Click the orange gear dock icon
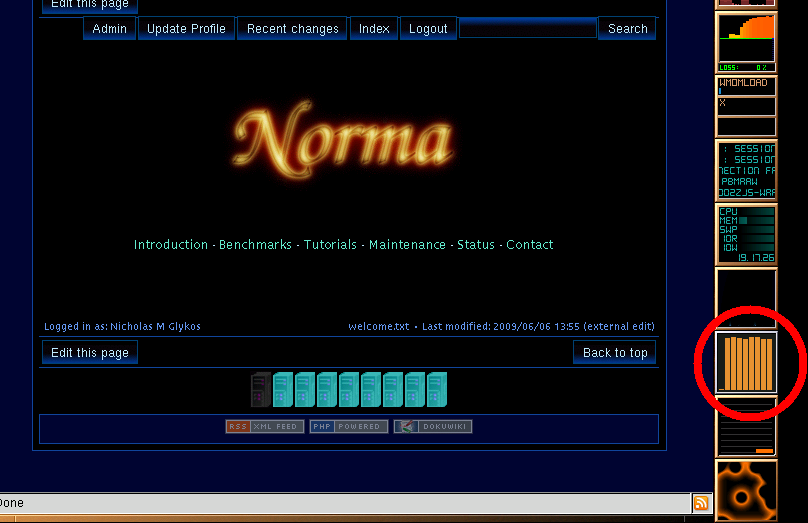808x523 pixels. point(747,491)
